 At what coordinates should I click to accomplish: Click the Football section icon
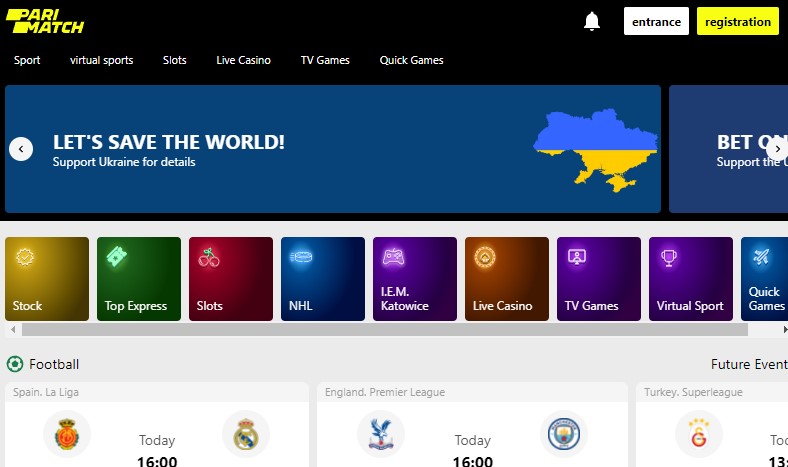(15, 364)
